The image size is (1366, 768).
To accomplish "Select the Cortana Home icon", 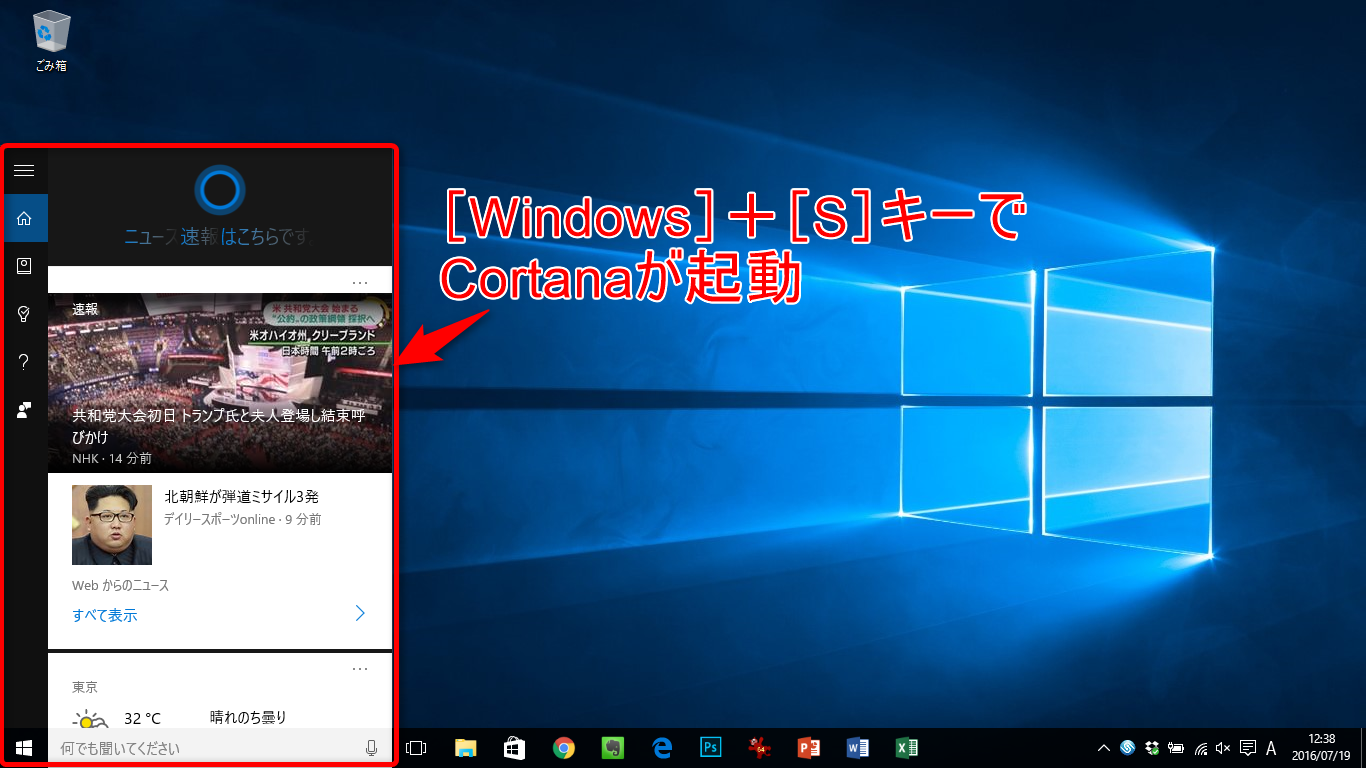I will 24,218.
